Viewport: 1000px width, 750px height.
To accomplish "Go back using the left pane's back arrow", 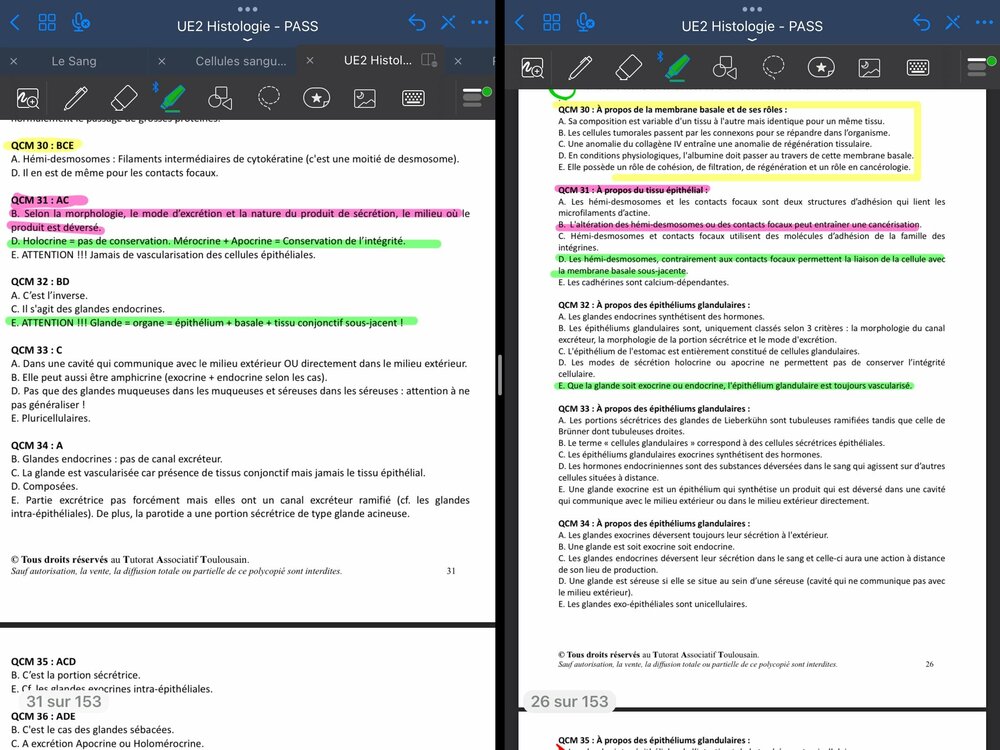I will [17, 22].
